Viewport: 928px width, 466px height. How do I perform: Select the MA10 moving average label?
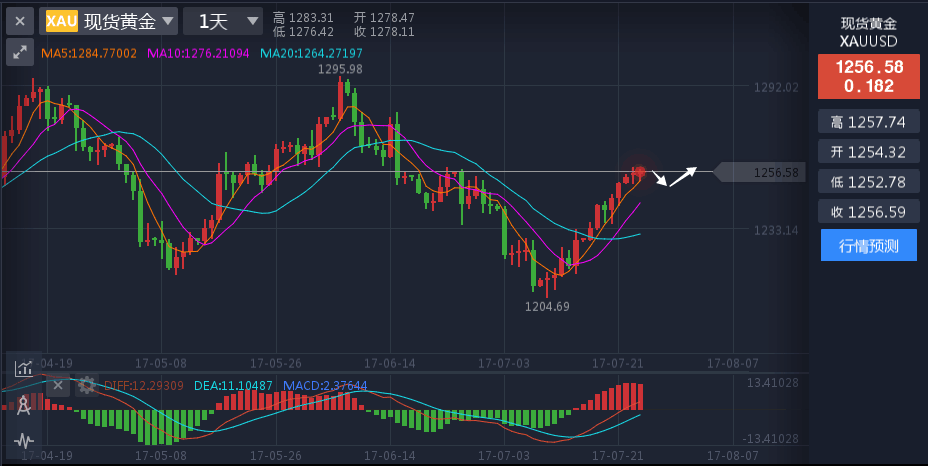point(200,53)
